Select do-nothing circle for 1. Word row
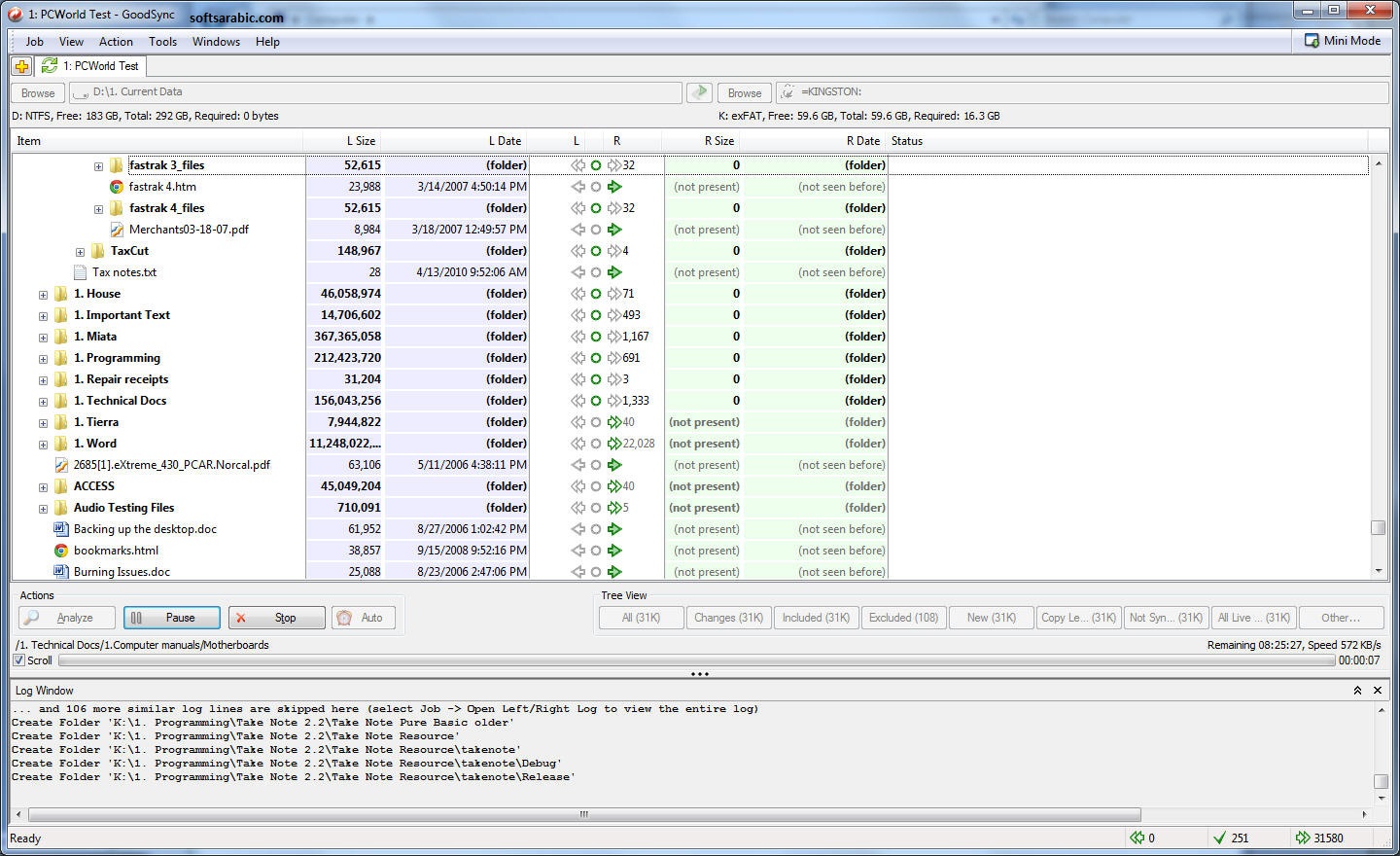 click(596, 444)
